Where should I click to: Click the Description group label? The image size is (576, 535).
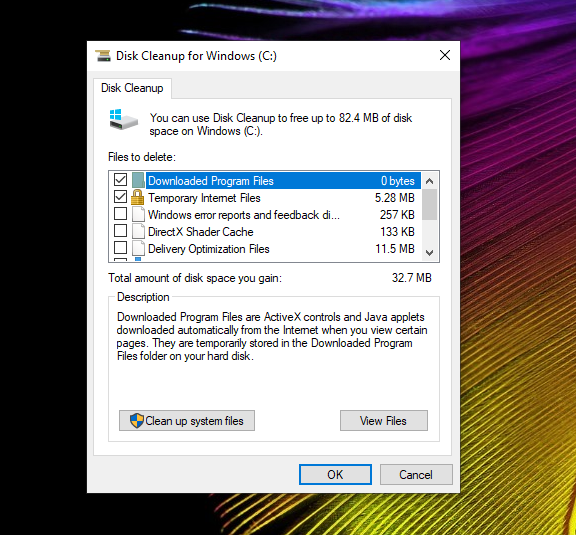tap(143, 297)
